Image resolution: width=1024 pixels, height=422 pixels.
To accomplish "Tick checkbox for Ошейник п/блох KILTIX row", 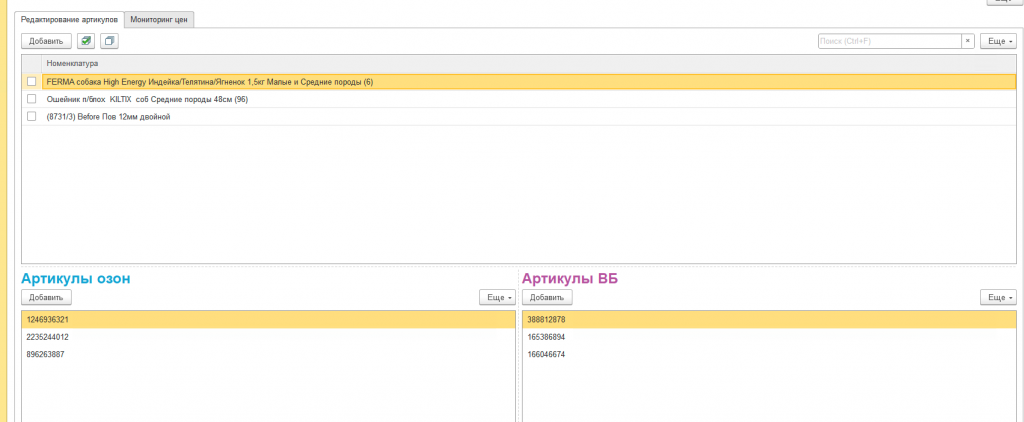I will pyautogui.click(x=31, y=99).
